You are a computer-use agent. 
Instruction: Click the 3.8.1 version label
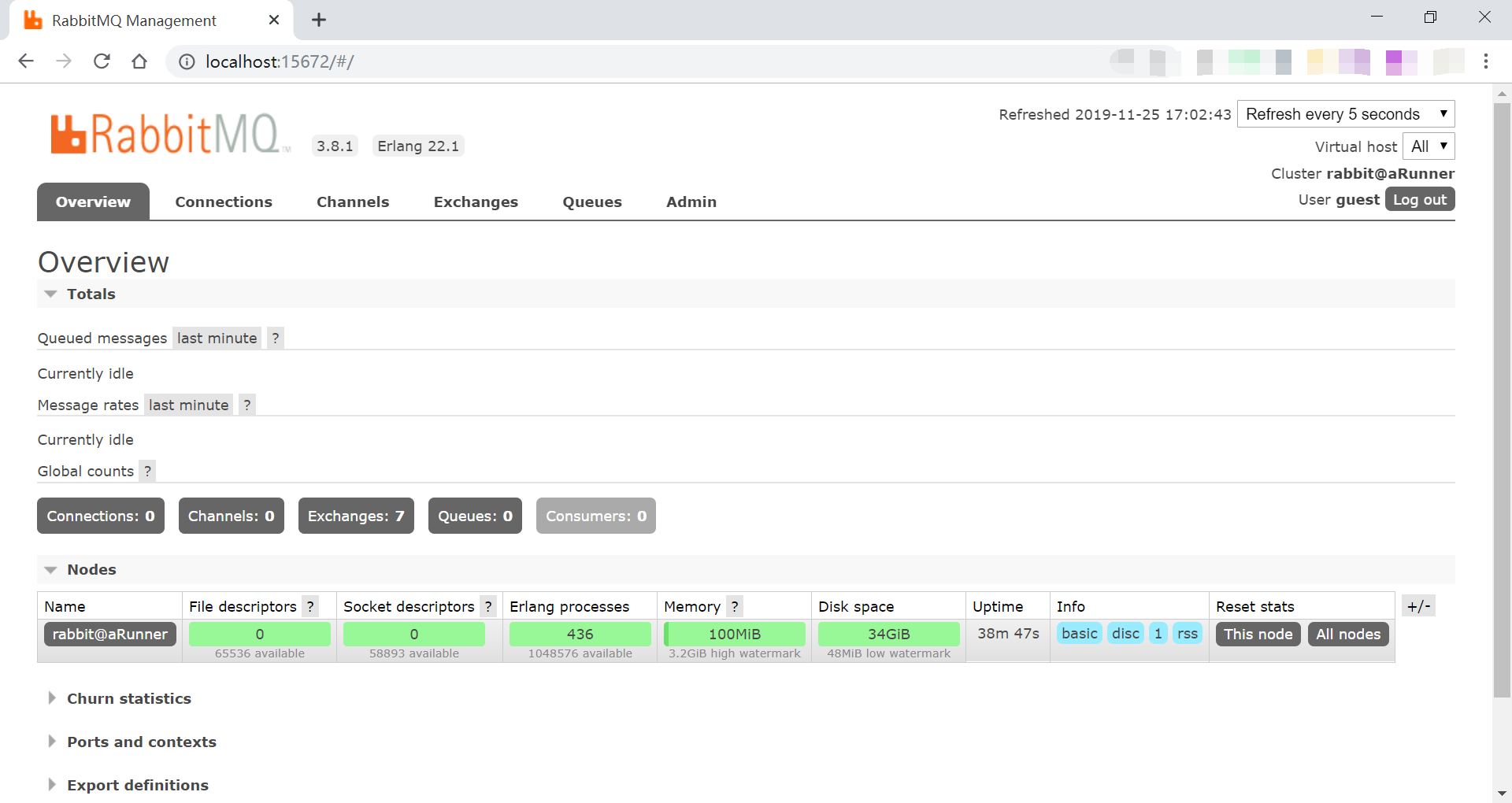335,146
